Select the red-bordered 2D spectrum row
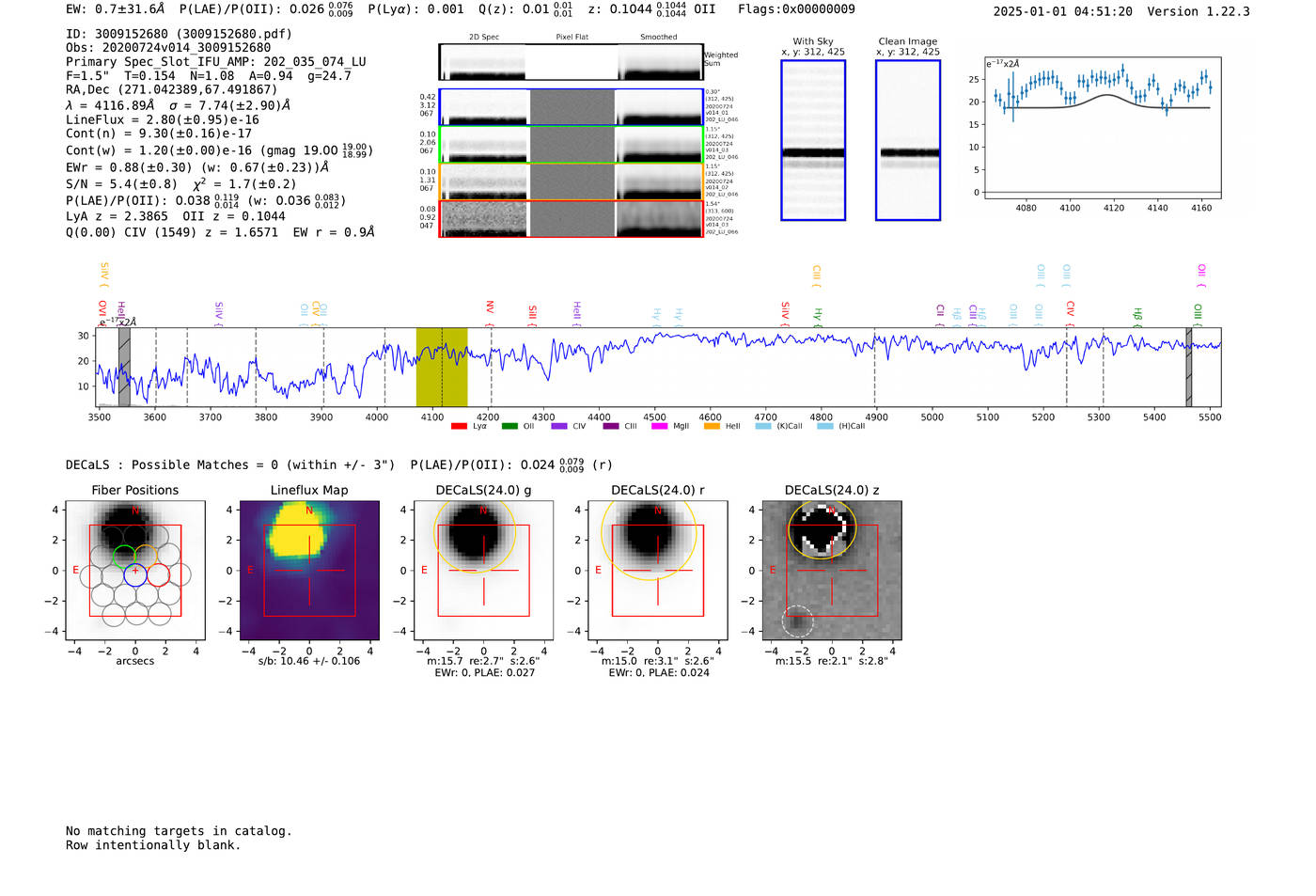1316x896 pixels. tap(572, 218)
